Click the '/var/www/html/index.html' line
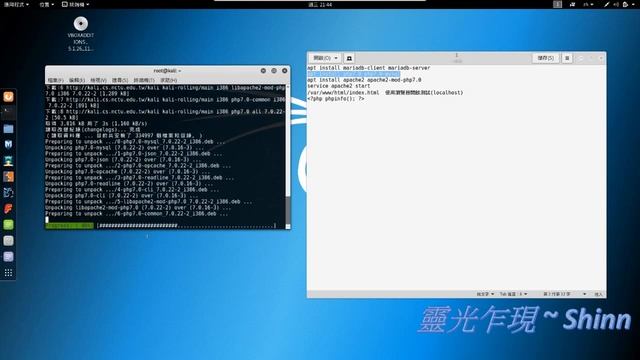 coord(385,93)
